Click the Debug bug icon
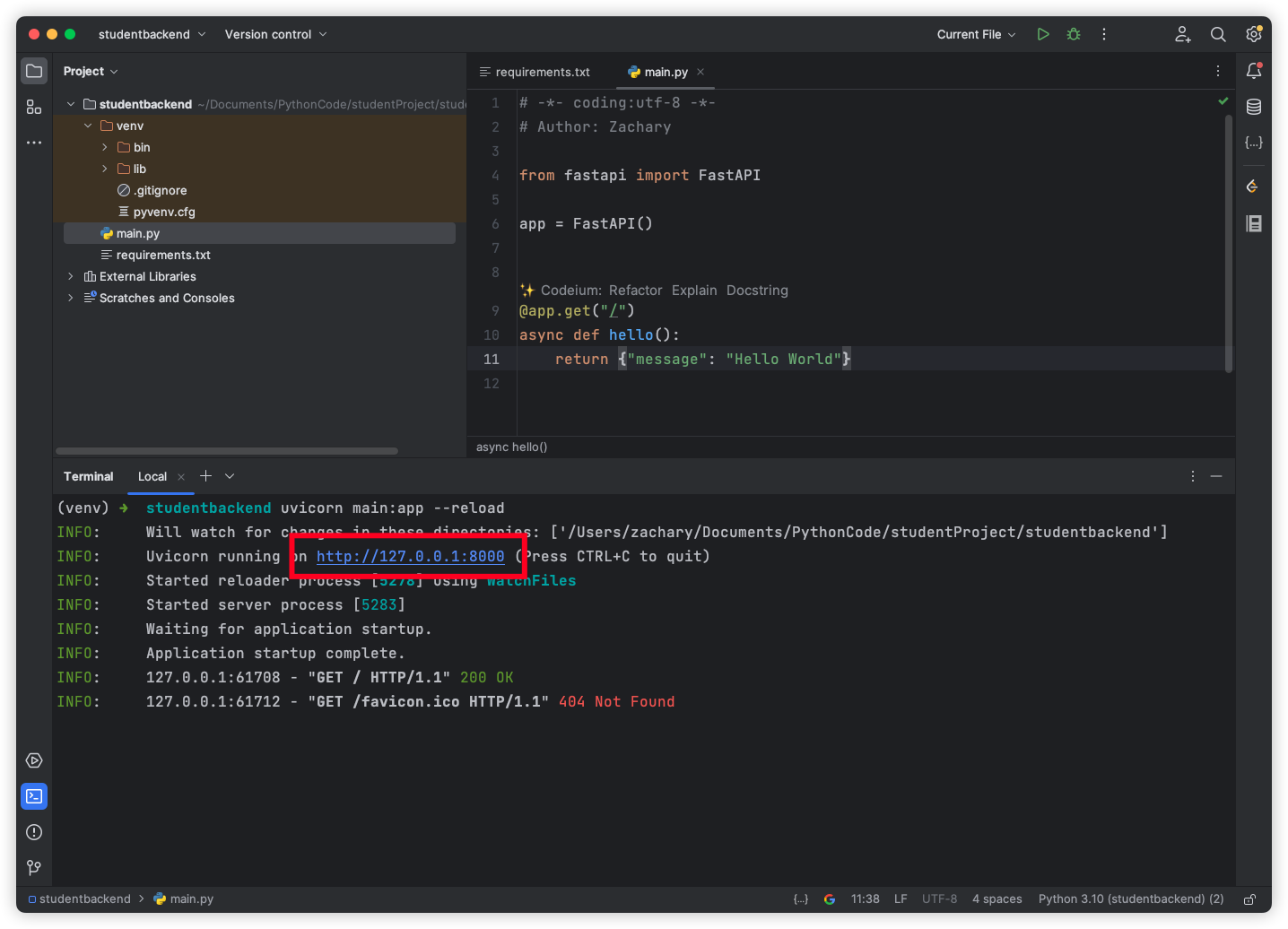Viewport: 1288px width, 929px height. 1073,34
